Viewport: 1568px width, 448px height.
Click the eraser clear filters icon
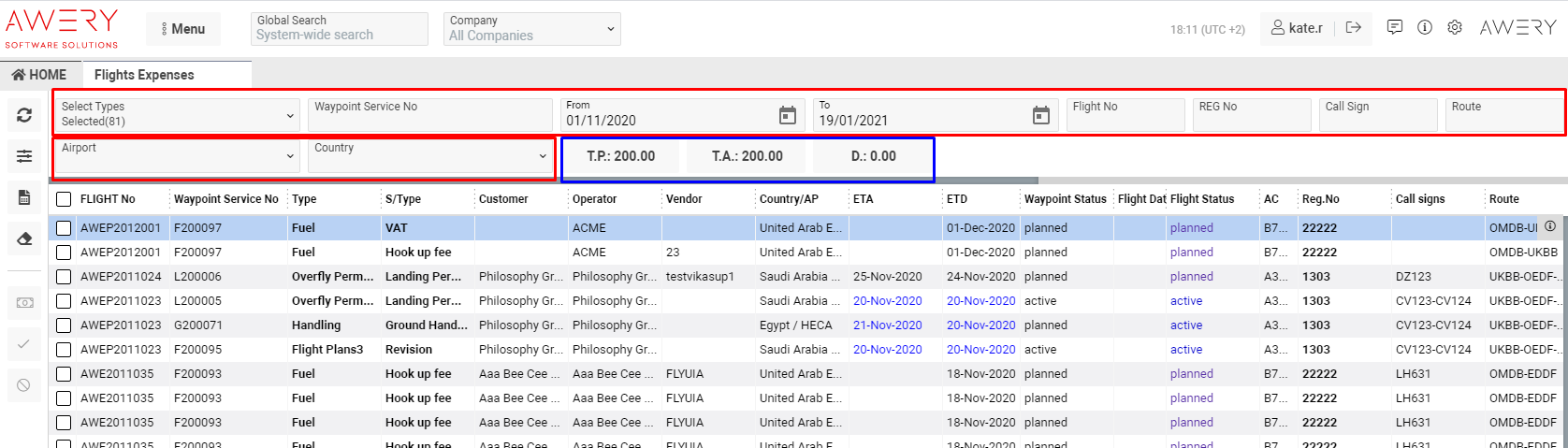24,238
